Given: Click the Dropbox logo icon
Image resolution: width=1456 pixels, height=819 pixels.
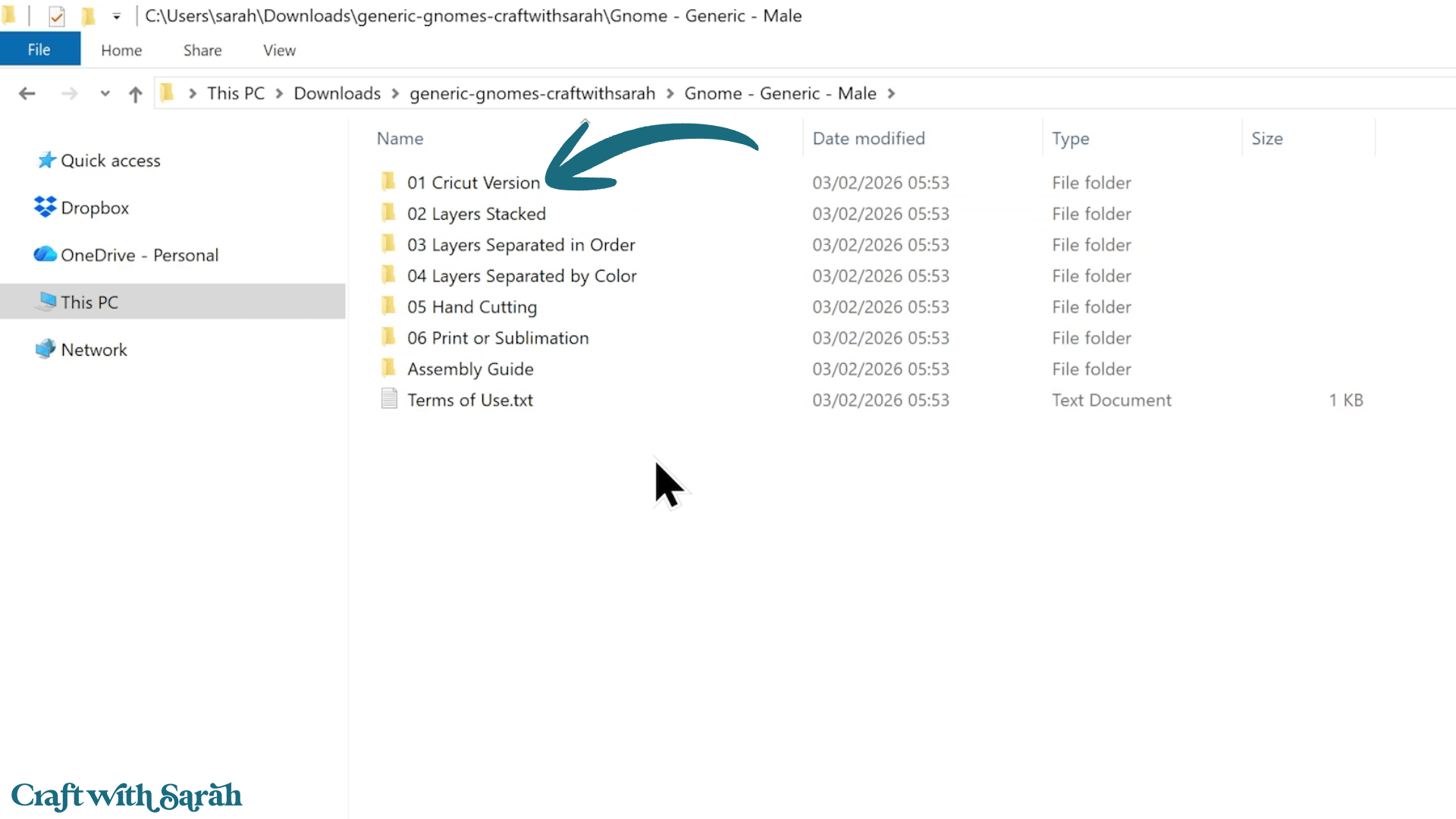Looking at the screenshot, I should 45,206.
